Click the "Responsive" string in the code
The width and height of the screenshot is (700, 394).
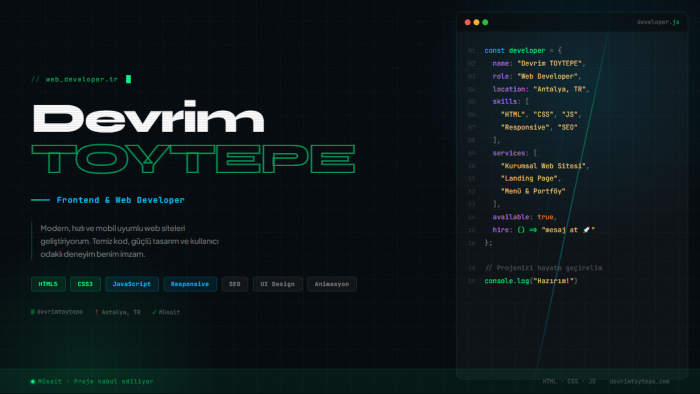[x=525, y=128]
